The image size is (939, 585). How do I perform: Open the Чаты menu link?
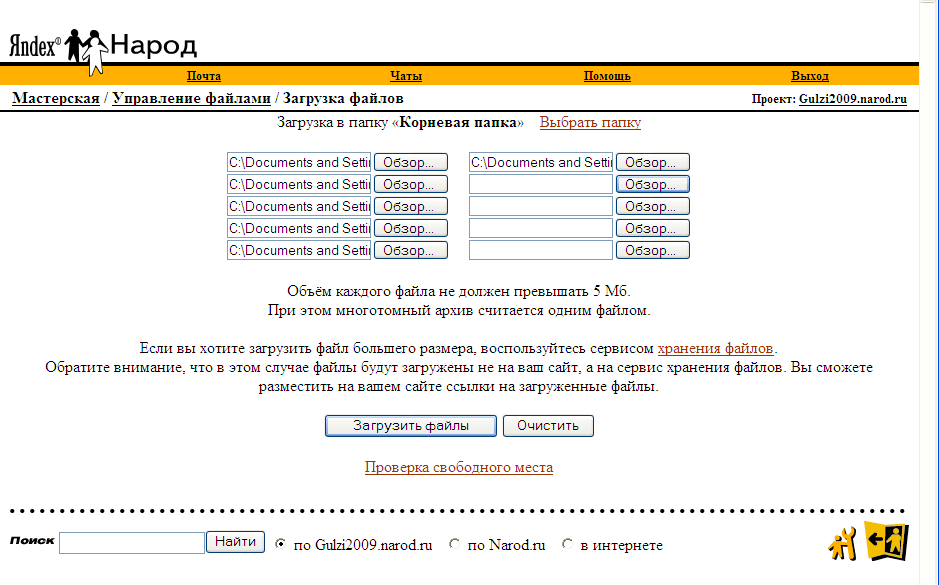406,76
